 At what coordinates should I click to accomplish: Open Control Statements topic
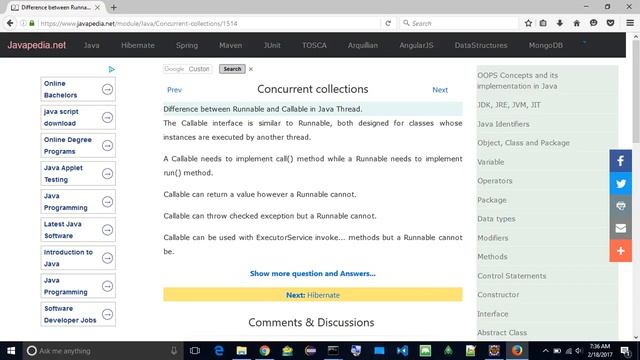pos(511,276)
